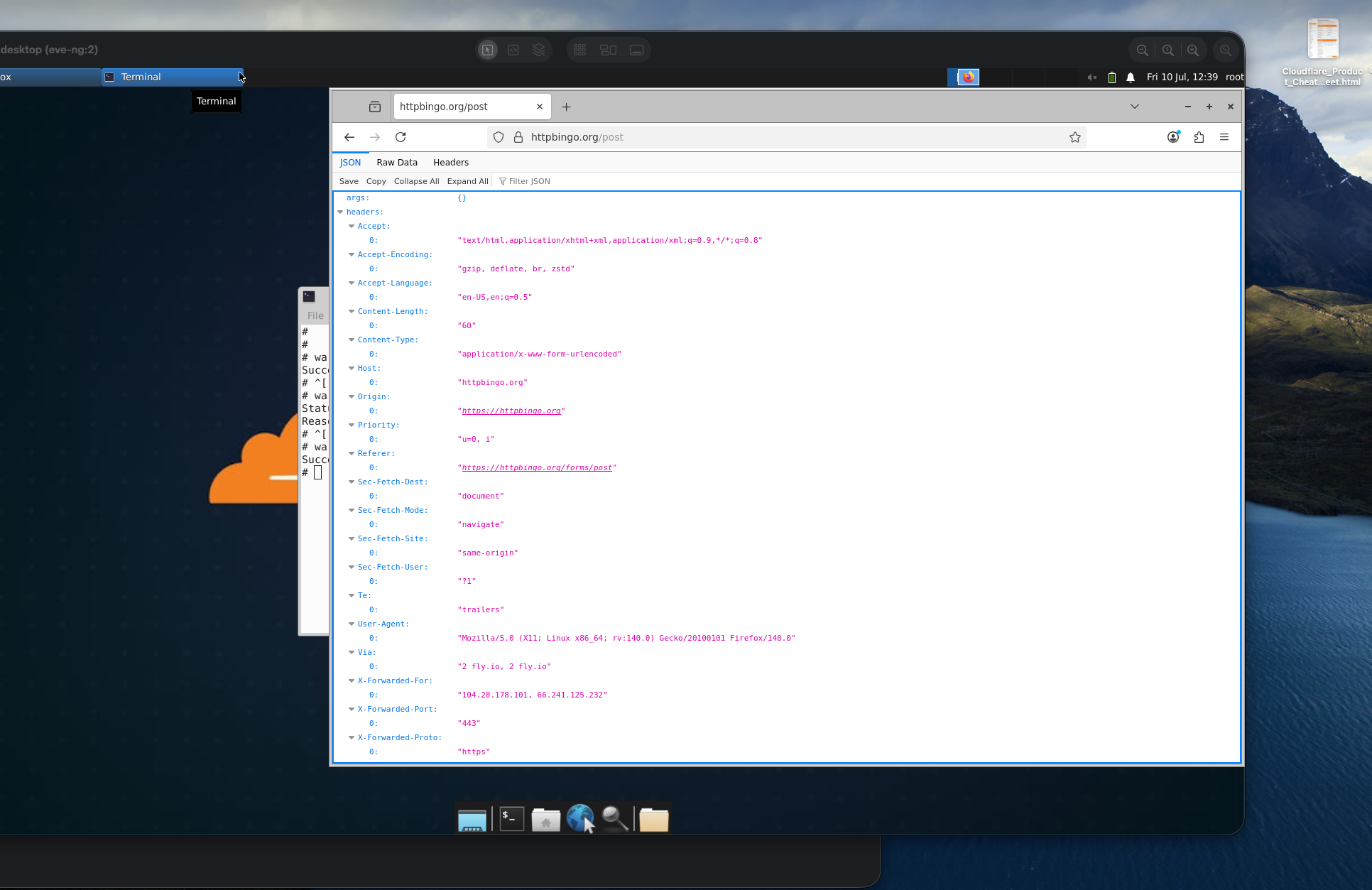Click Expand All in the JSON viewer
Image resolution: width=1372 pixels, height=890 pixels.
[468, 181]
